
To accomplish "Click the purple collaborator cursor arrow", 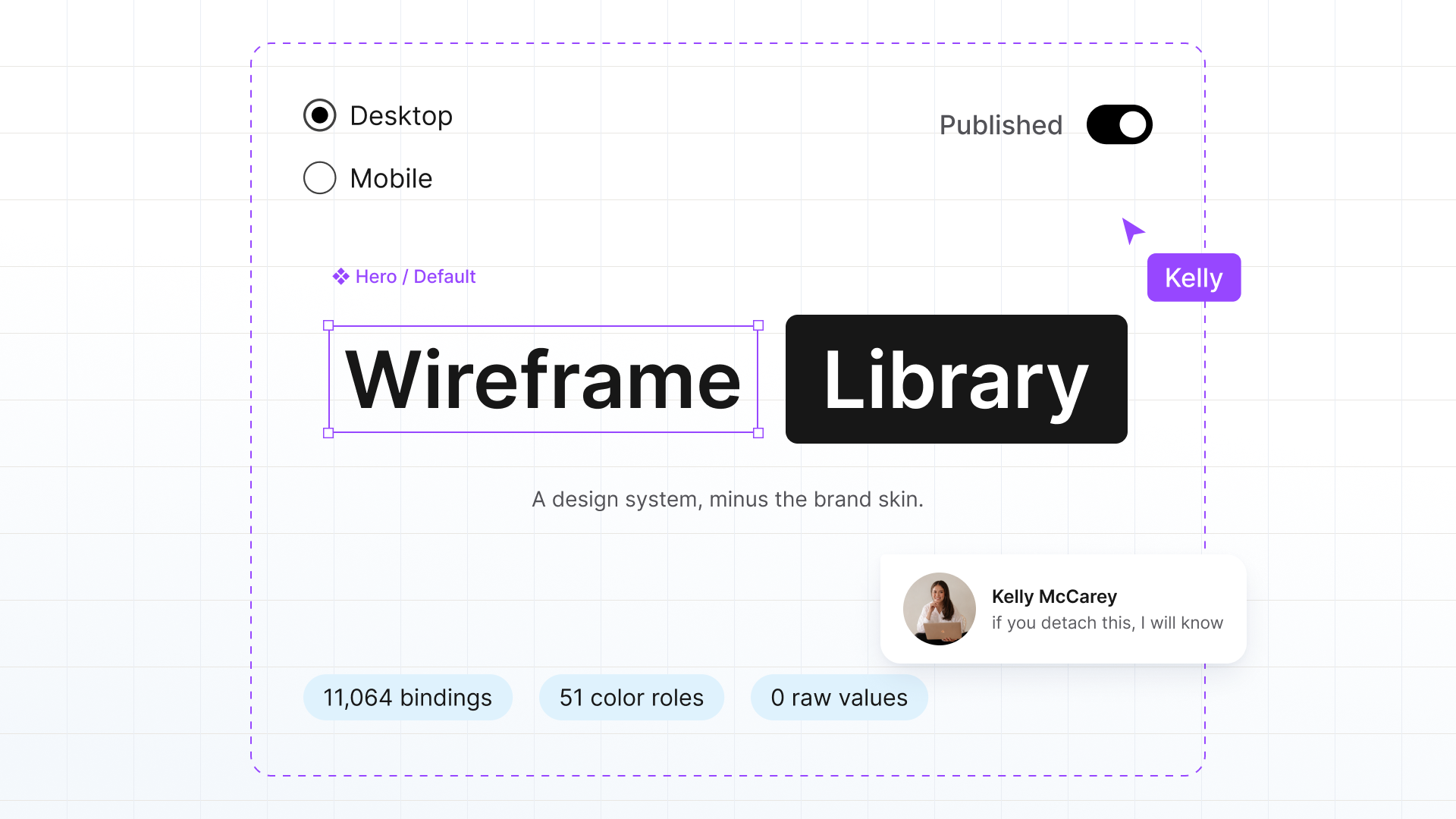I will 1131,230.
